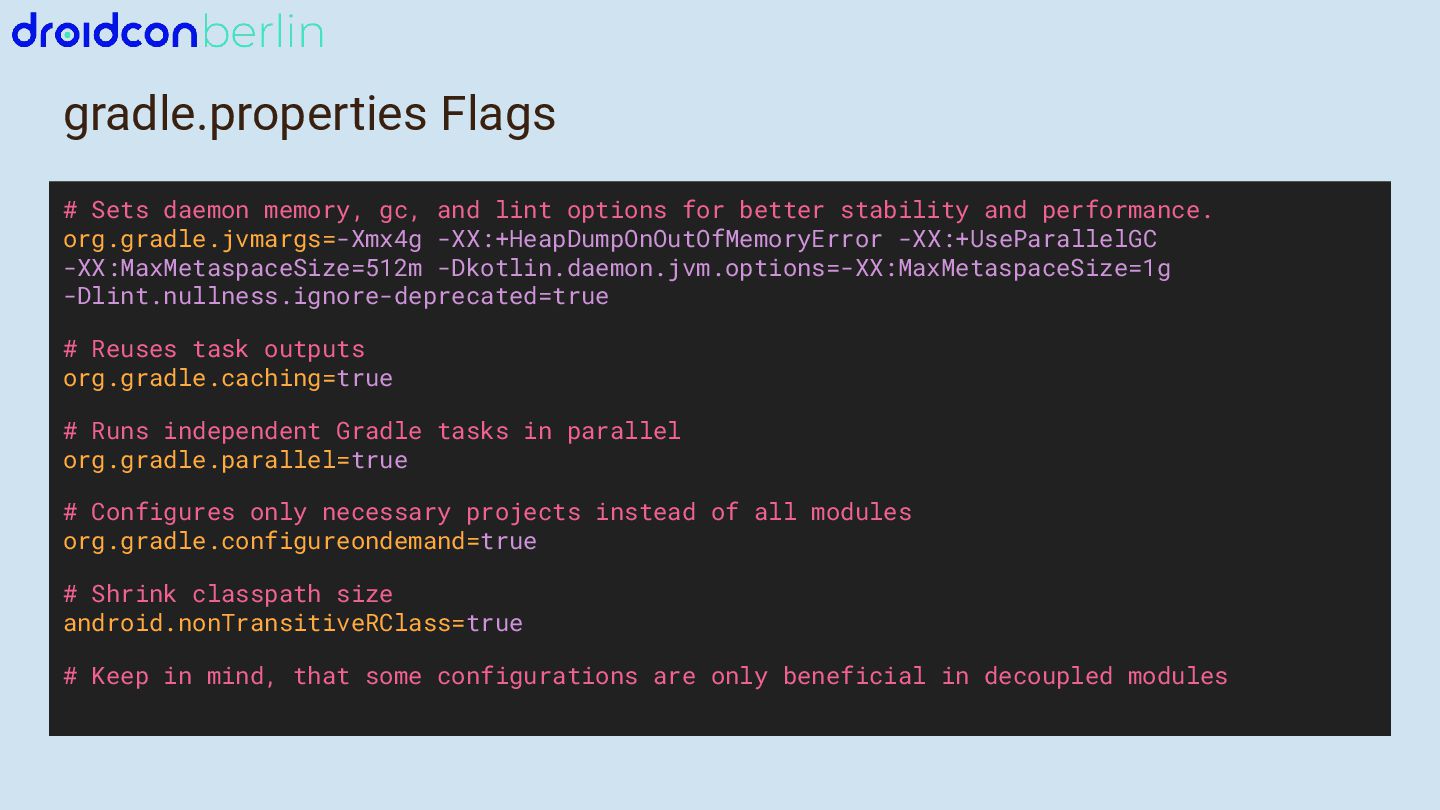Click the android.nonTransitiveRClass=true line
1440x810 pixels.
293,623
